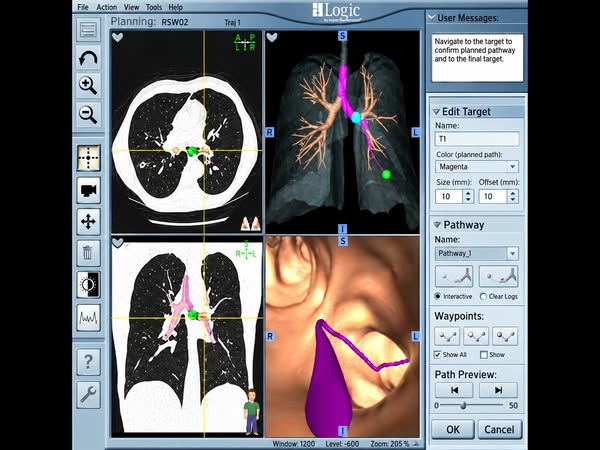Click the target Name field T1
This screenshot has width=600, height=450.
tap(477, 139)
